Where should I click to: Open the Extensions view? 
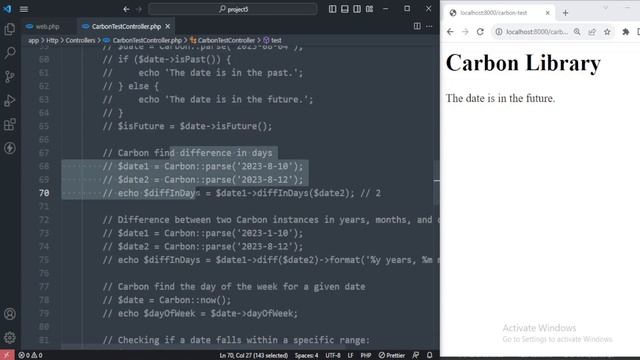point(10,124)
